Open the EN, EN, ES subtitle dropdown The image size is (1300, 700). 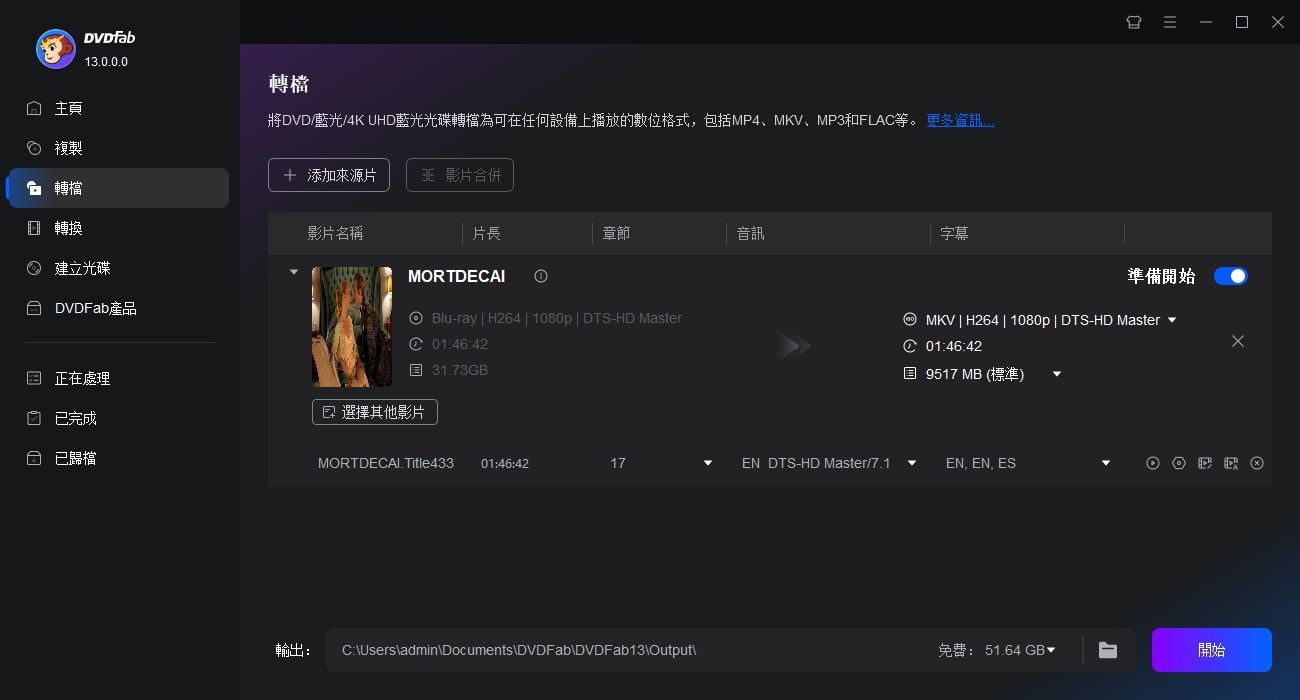pos(1106,463)
